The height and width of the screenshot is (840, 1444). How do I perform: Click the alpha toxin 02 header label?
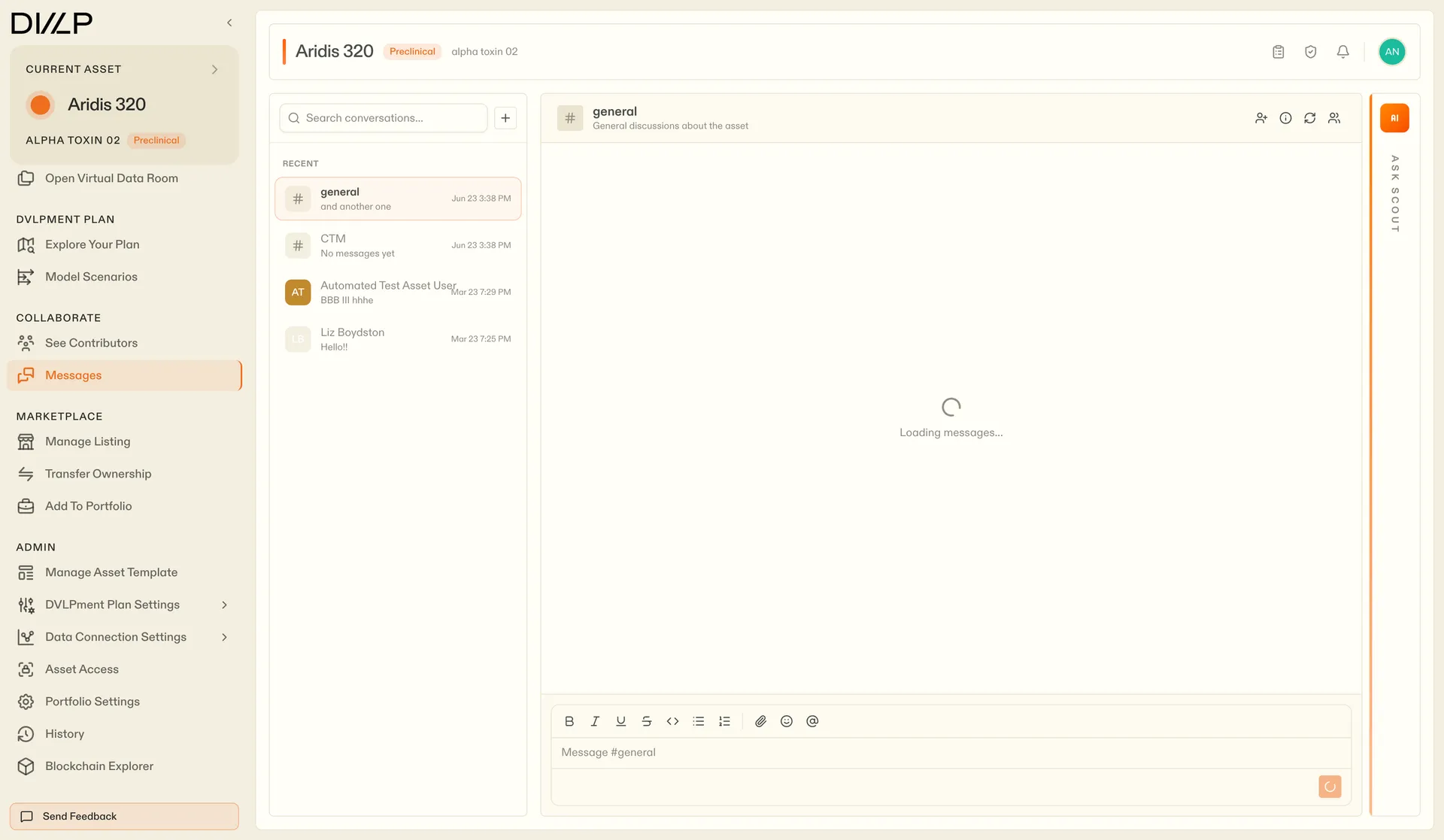tap(484, 52)
